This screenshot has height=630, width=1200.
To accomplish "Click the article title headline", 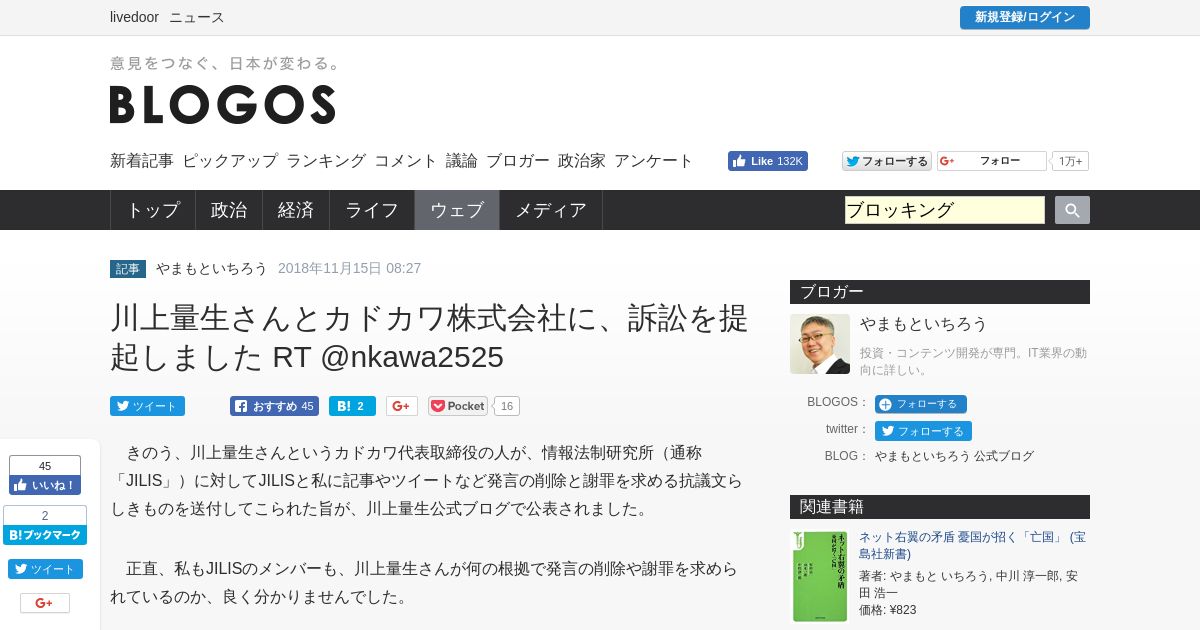I will pos(429,337).
